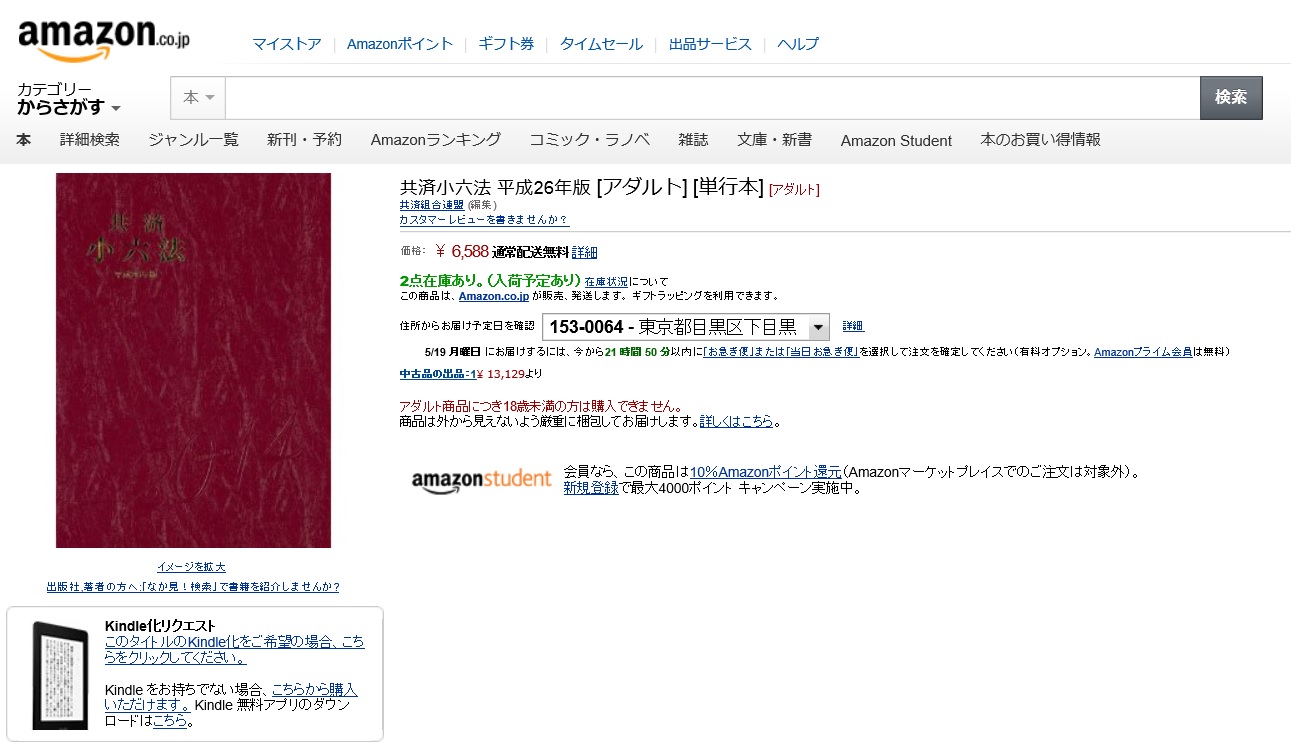
Task: Click the Kindle device image
Action: pos(60,674)
